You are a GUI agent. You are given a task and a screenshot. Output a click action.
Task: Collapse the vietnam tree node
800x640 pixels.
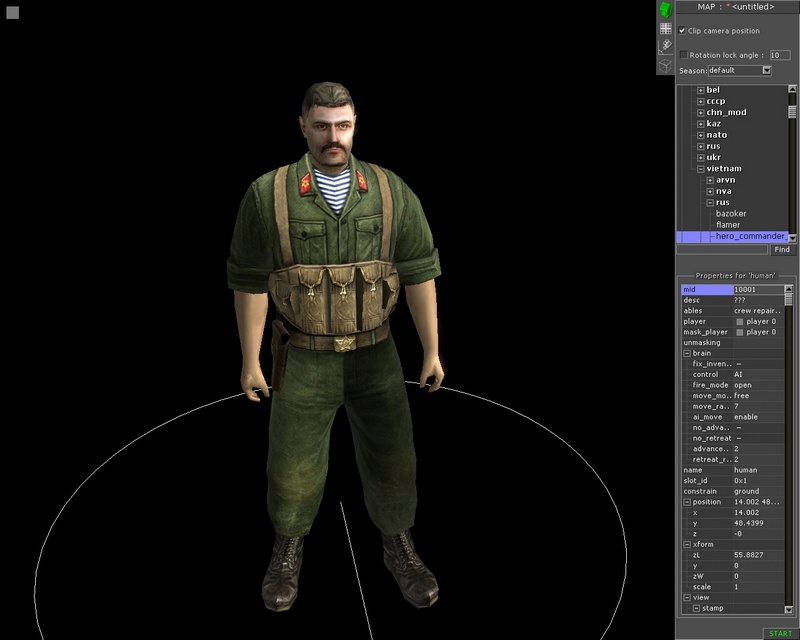(x=701, y=169)
